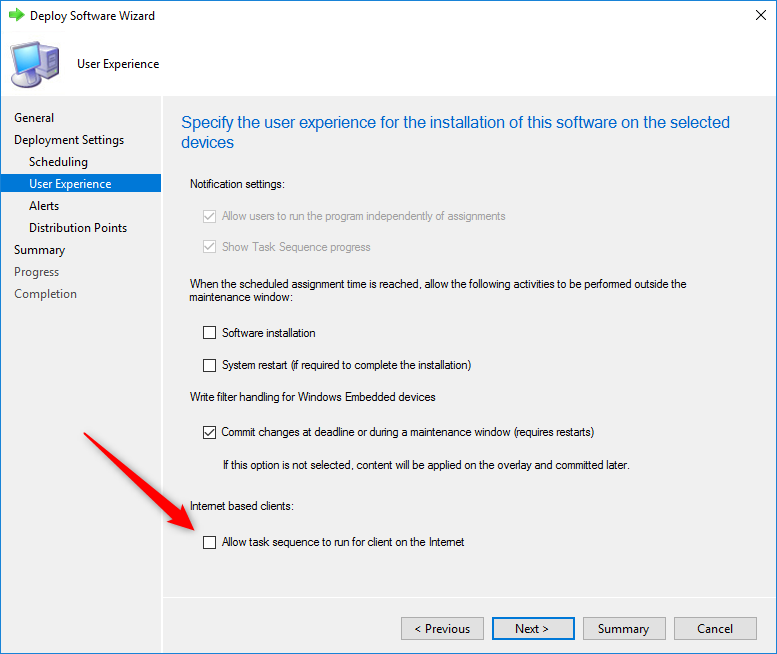
Task: Click the 'If this option is not selected' note
Action: pyautogui.click(x=426, y=465)
